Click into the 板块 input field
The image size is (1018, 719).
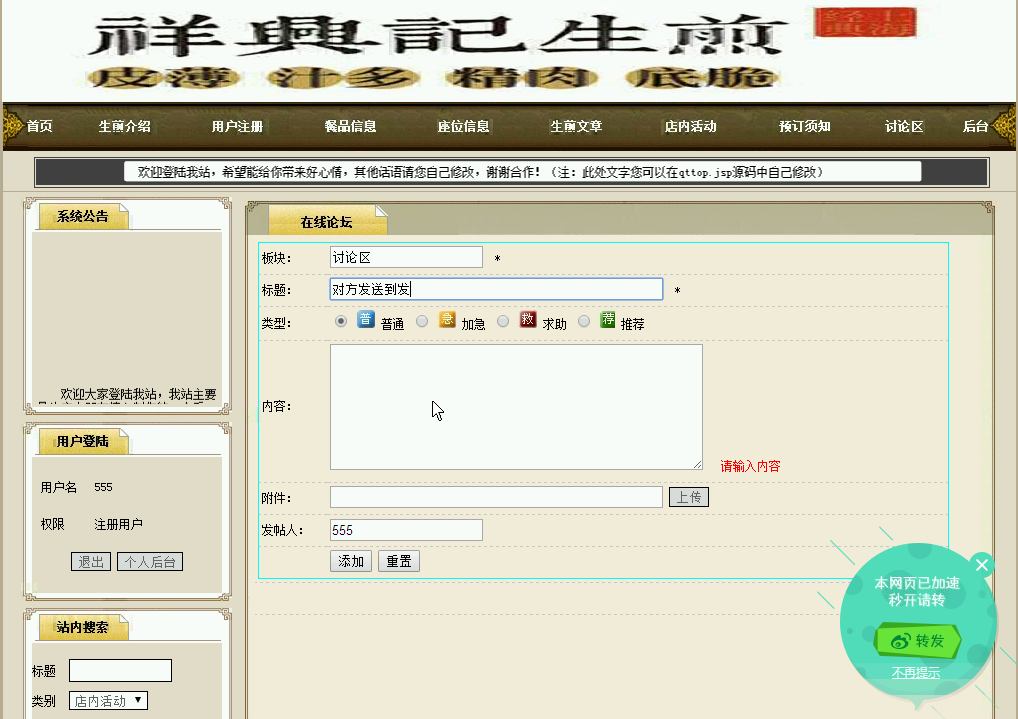tap(406, 257)
